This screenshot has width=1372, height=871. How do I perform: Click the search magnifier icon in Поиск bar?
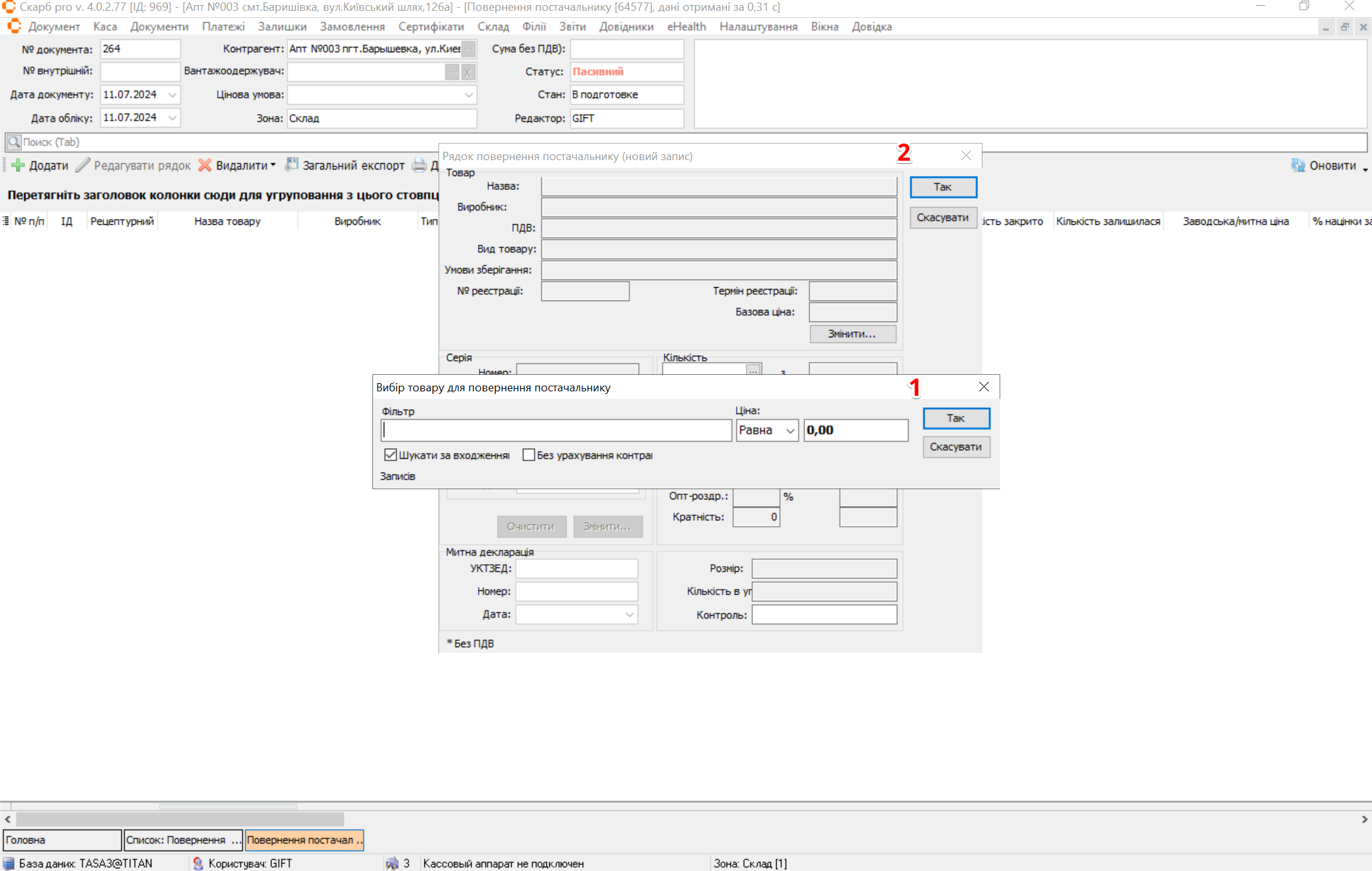click(x=13, y=142)
